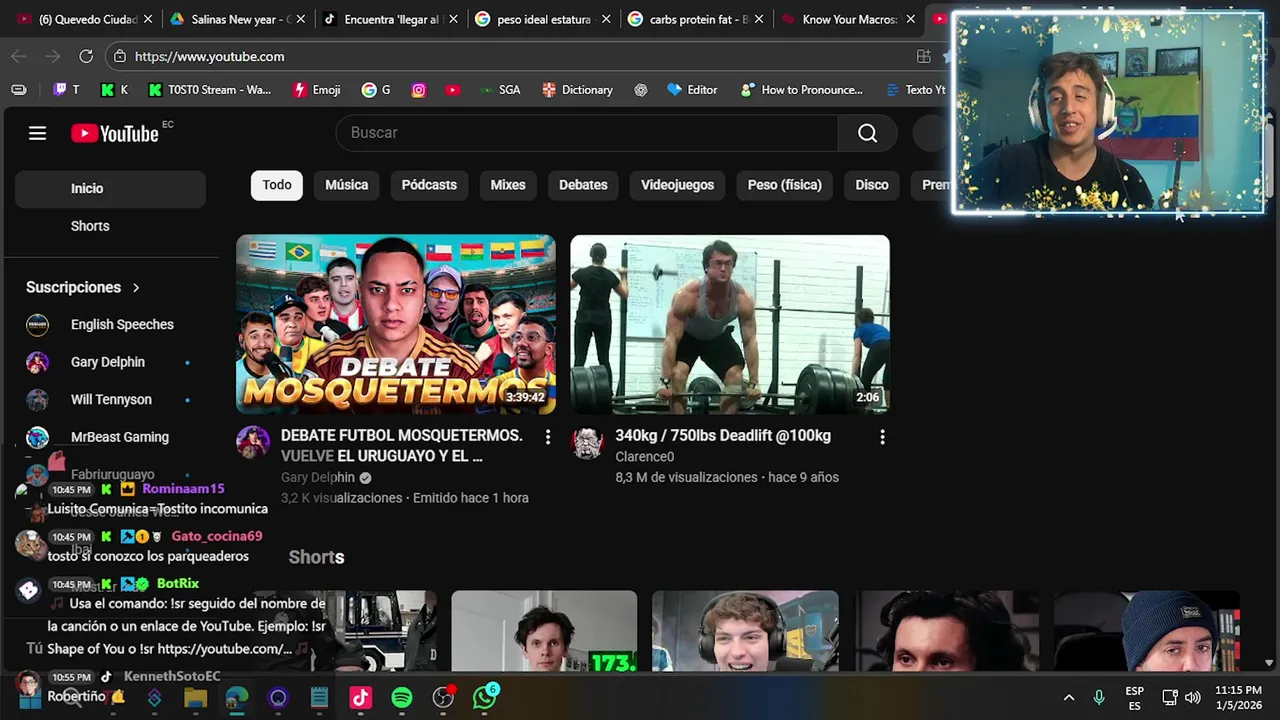Open the volume icon in system tray
The width and height of the screenshot is (1280, 720).
(x=1192, y=697)
